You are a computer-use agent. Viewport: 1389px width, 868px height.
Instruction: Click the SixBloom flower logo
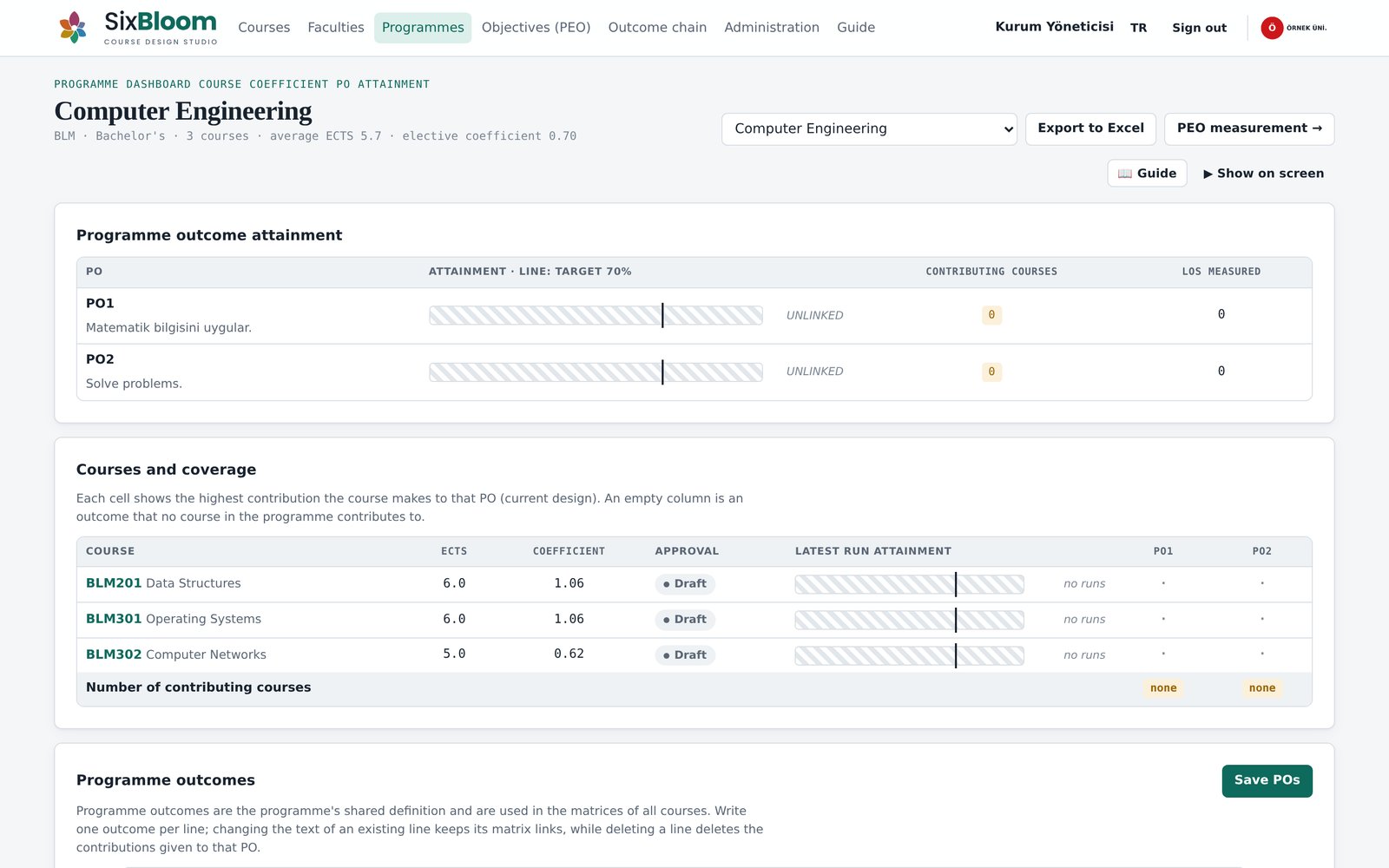[x=73, y=27]
